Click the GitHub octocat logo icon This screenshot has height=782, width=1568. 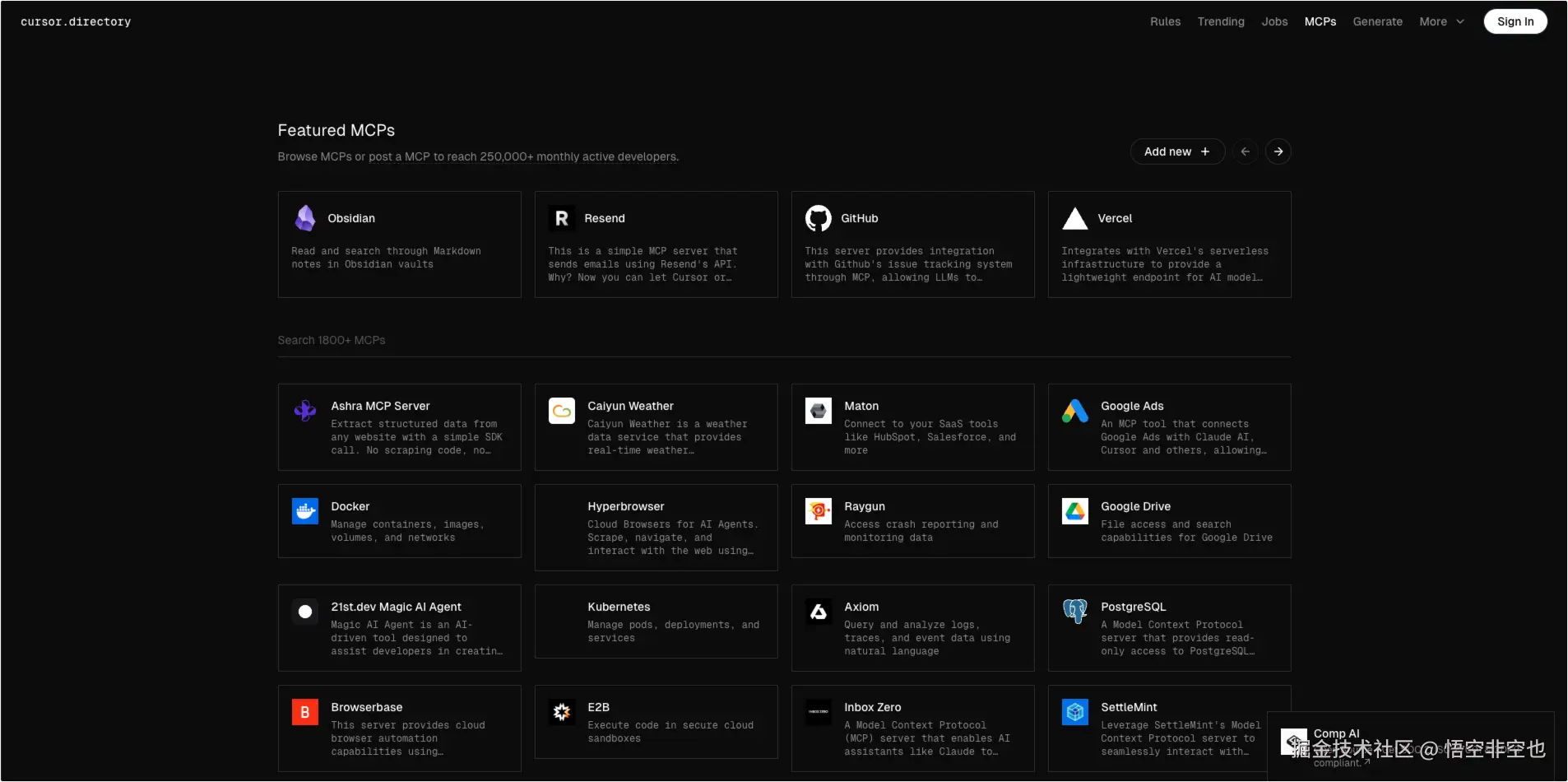click(819, 218)
